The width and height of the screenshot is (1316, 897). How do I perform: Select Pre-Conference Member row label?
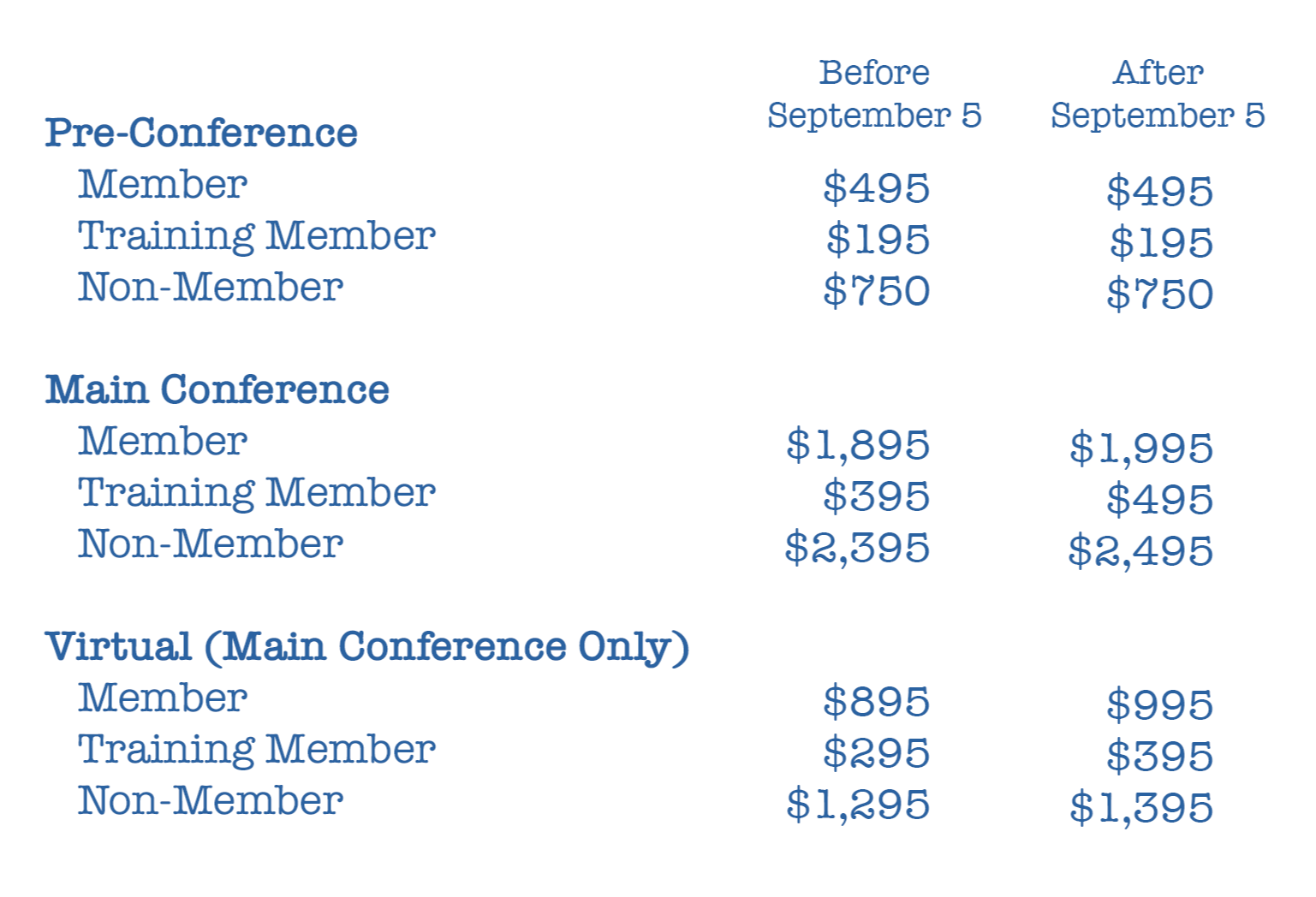(x=163, y=184)
